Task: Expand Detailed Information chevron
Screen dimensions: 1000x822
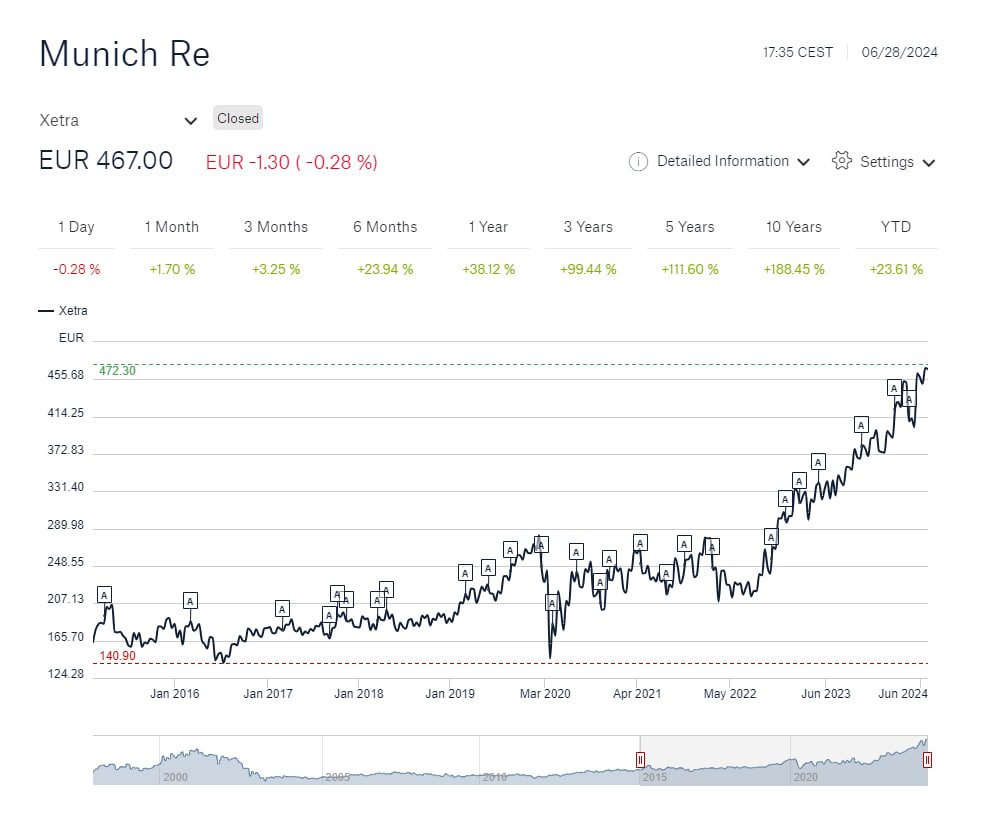Action: tap(804, 162)
